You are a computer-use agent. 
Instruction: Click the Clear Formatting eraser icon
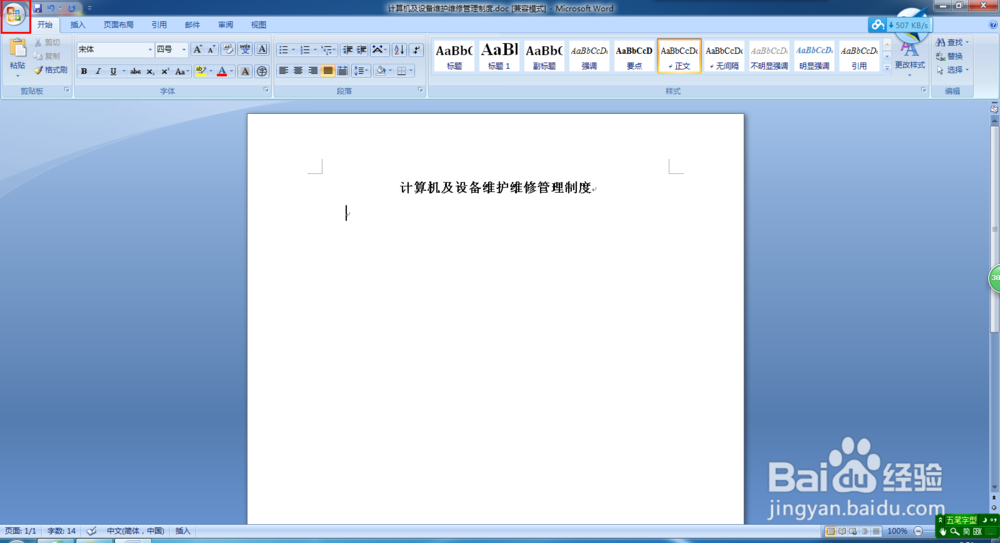[x=228, y=50]
